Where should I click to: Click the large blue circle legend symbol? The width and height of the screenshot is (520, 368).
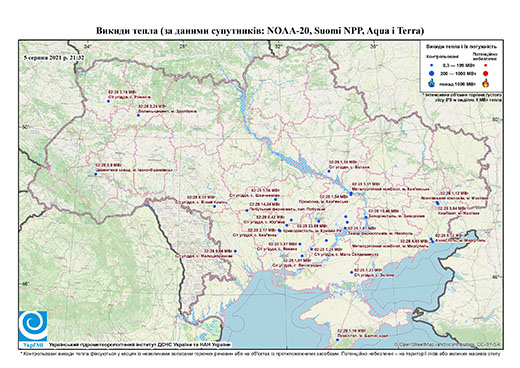coord(432,73)
